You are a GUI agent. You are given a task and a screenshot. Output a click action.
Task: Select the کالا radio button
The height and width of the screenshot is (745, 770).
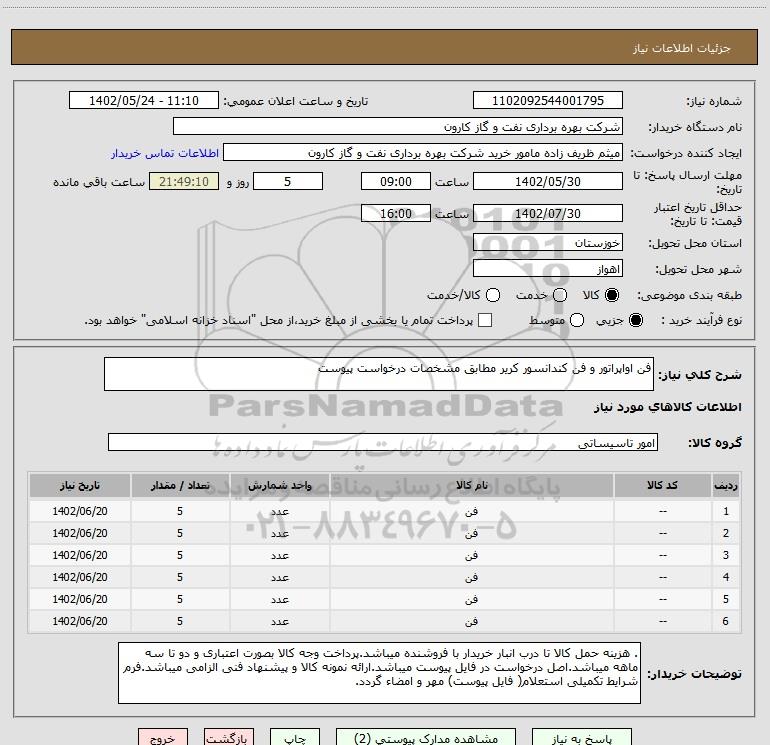[611, 295]
